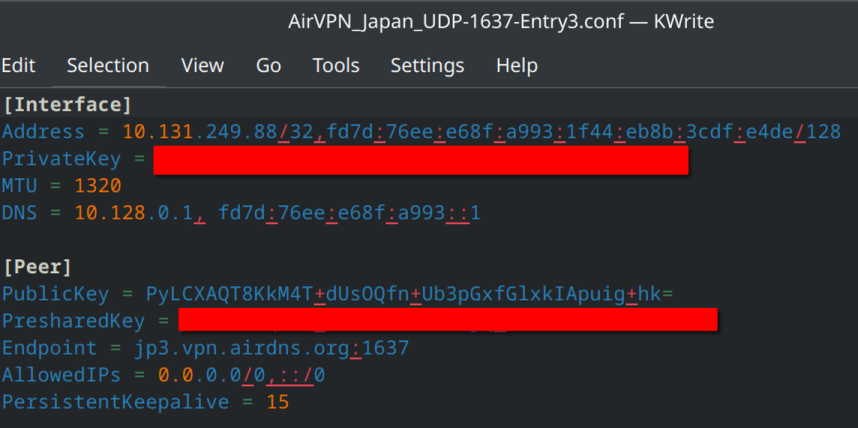Click the PersistentKeepalive key name
Screen dimensions: 858x428
point(115,402)
